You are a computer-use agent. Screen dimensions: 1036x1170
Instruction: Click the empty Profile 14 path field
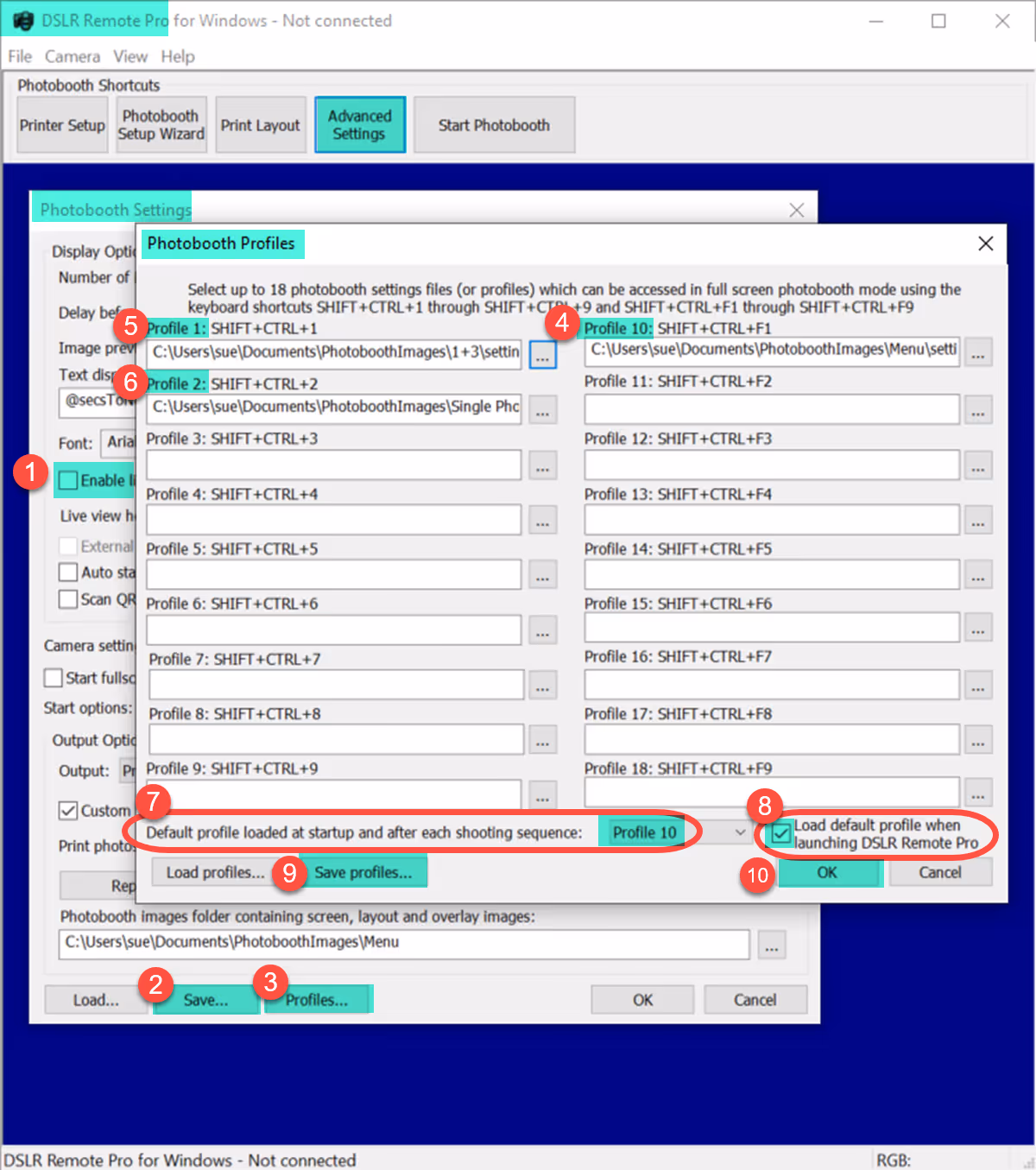point(772,574)
